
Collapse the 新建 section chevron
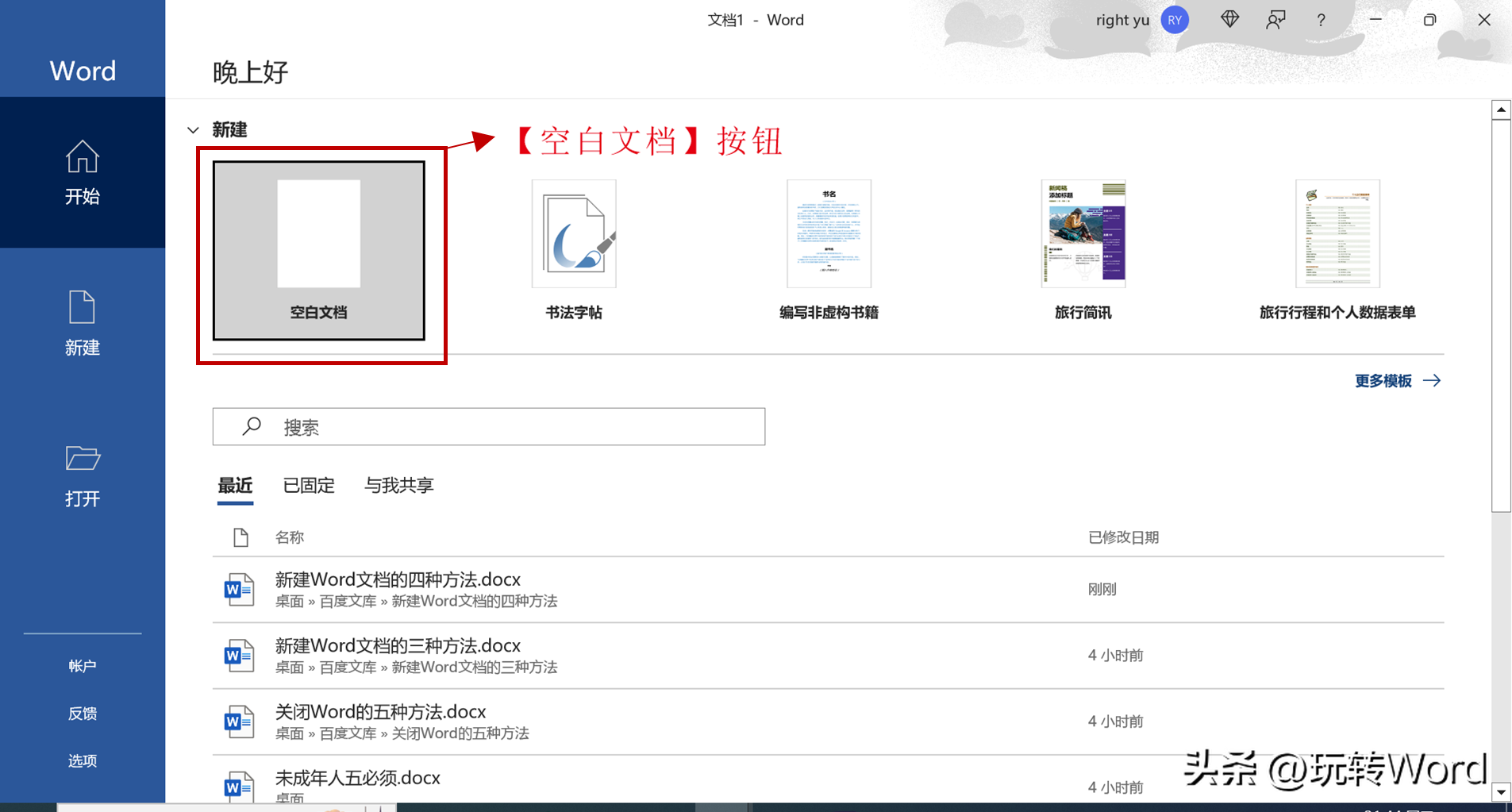(x=193, y=130)
